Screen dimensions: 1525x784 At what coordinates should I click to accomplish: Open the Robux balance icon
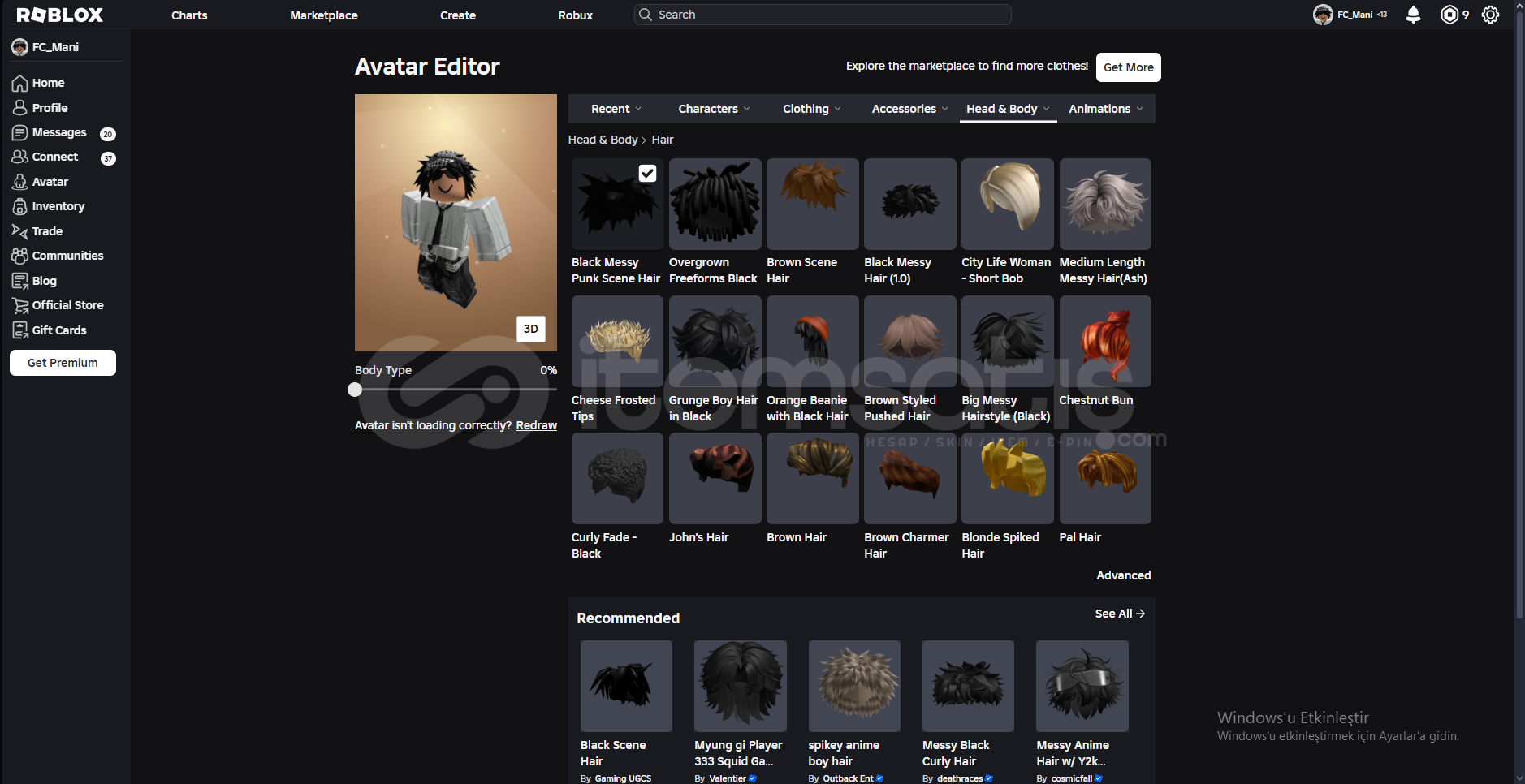pos(1449,15)
